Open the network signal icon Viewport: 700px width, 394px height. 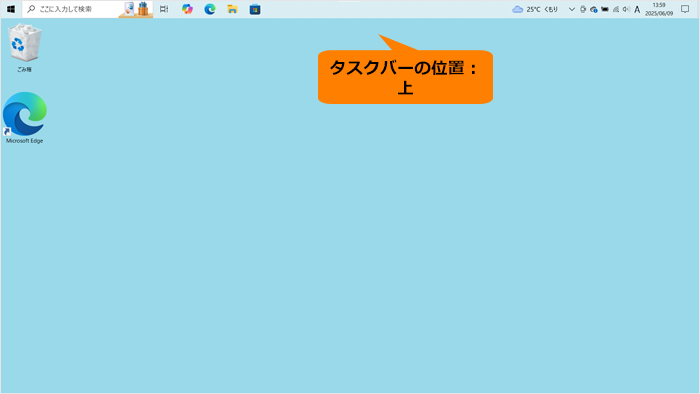(616, 9)
